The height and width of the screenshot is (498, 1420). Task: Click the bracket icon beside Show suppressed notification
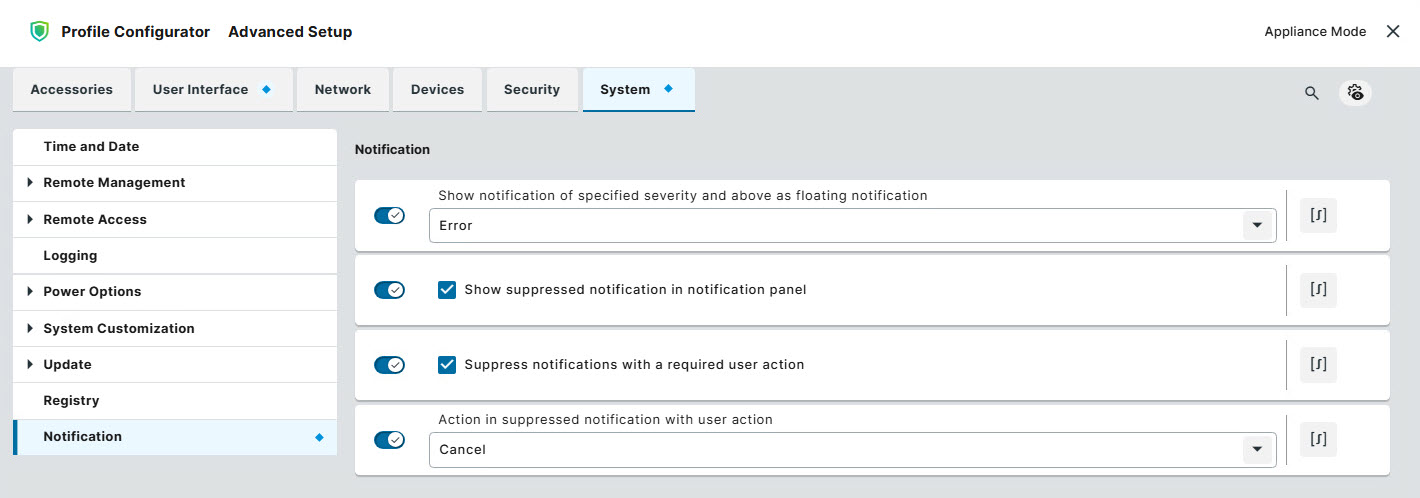coord(1318,290)
